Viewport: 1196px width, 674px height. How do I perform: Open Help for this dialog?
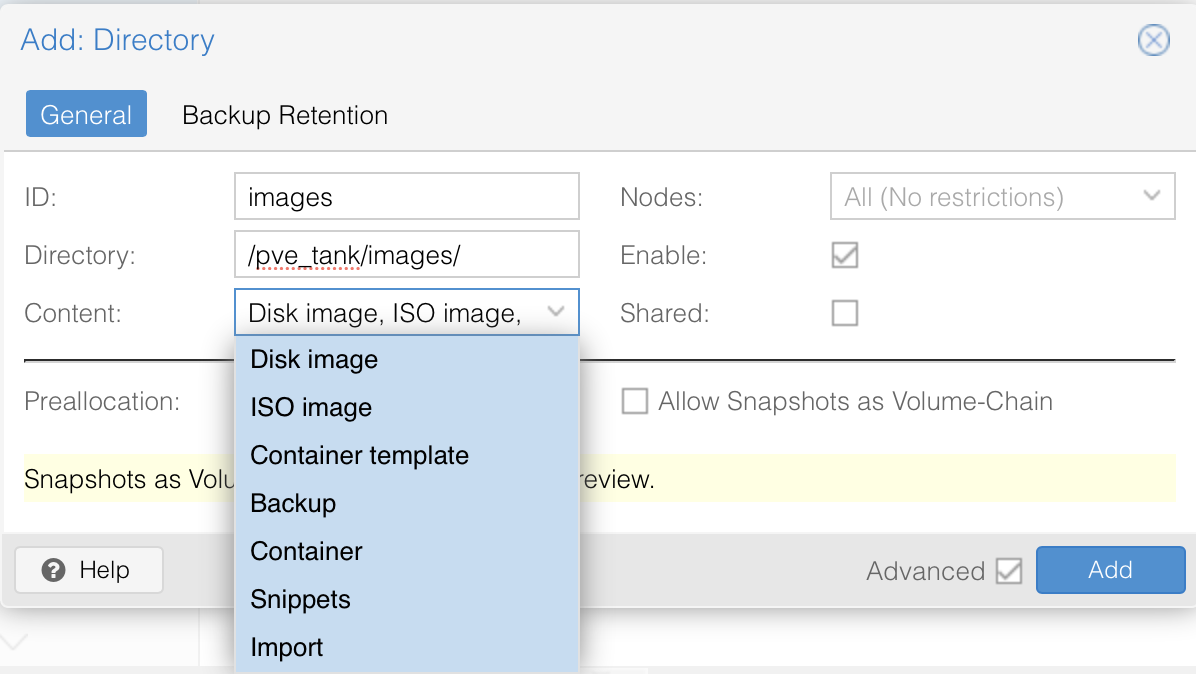click(89, 570)
